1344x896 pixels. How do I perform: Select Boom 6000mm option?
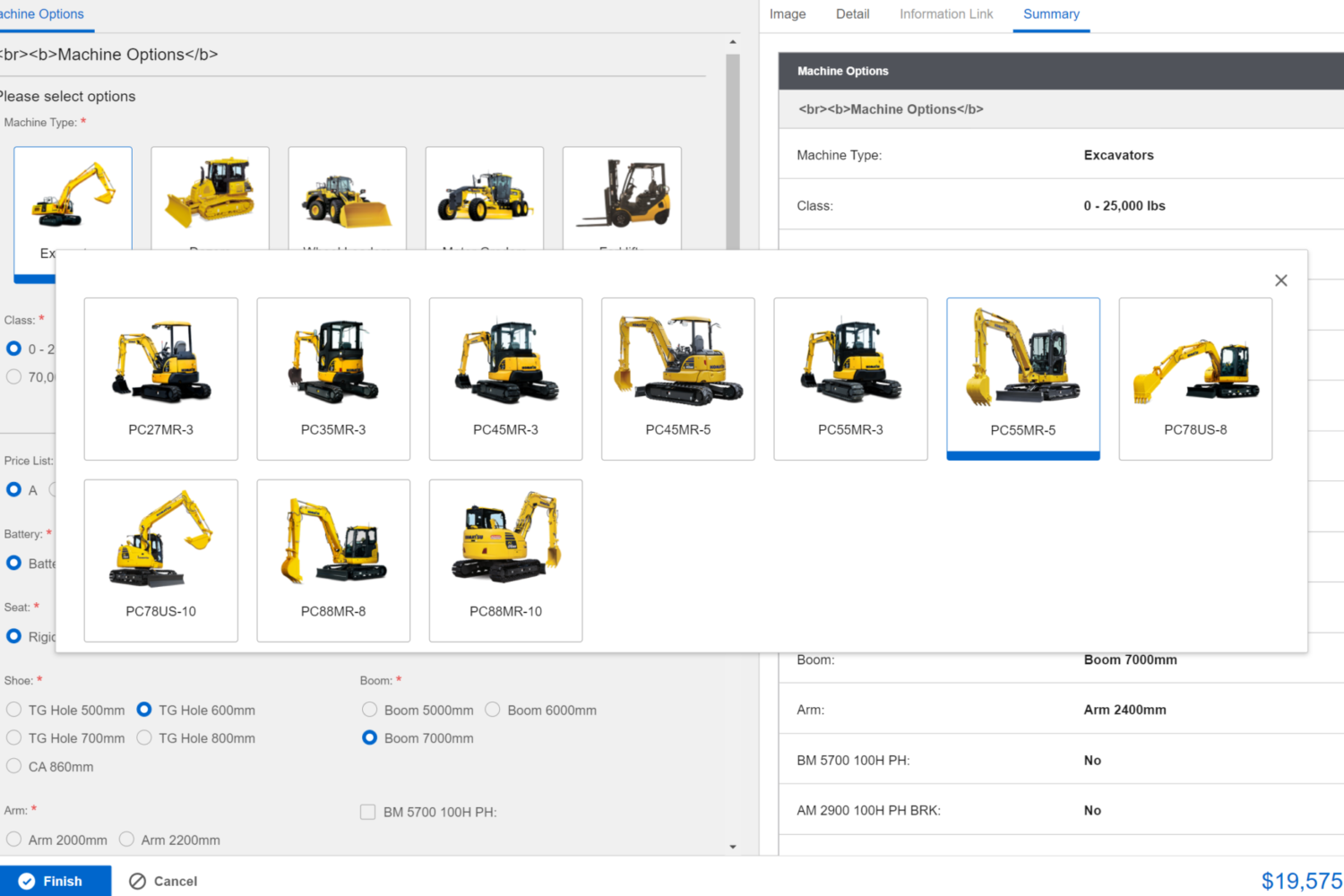[493, 710]
